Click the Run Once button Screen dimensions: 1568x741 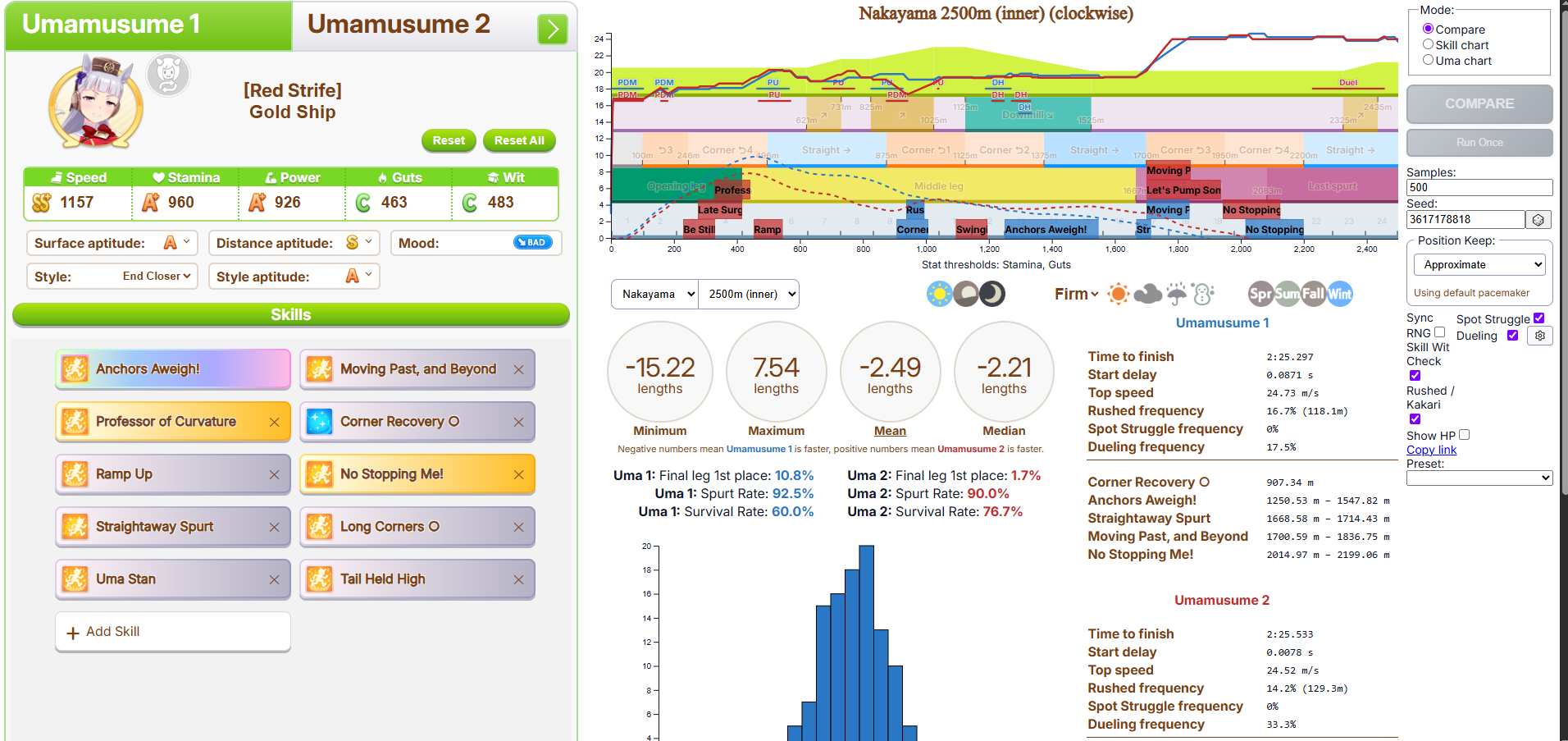(1479, 143)
